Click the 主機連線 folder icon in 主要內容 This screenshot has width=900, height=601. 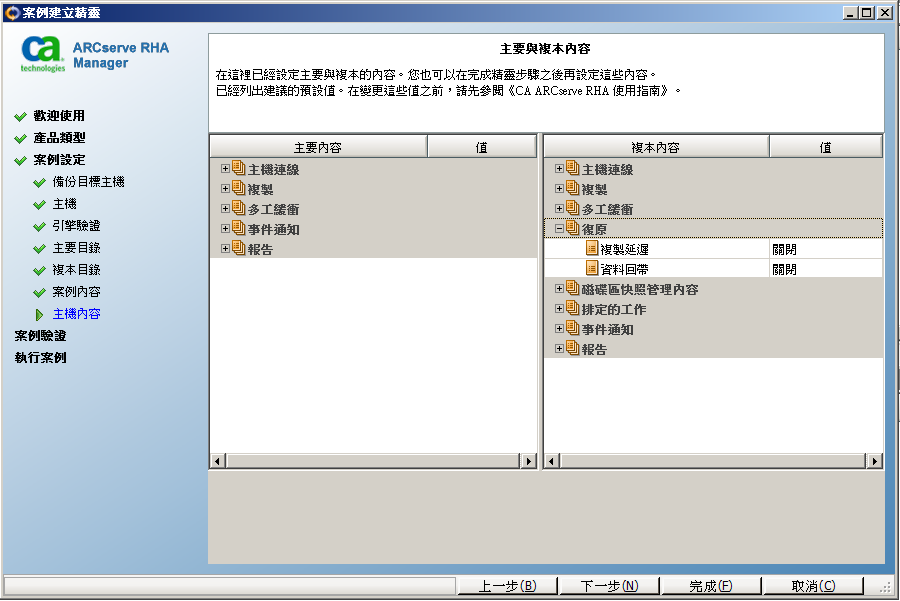pyautogui.click(x=239, y=168)
